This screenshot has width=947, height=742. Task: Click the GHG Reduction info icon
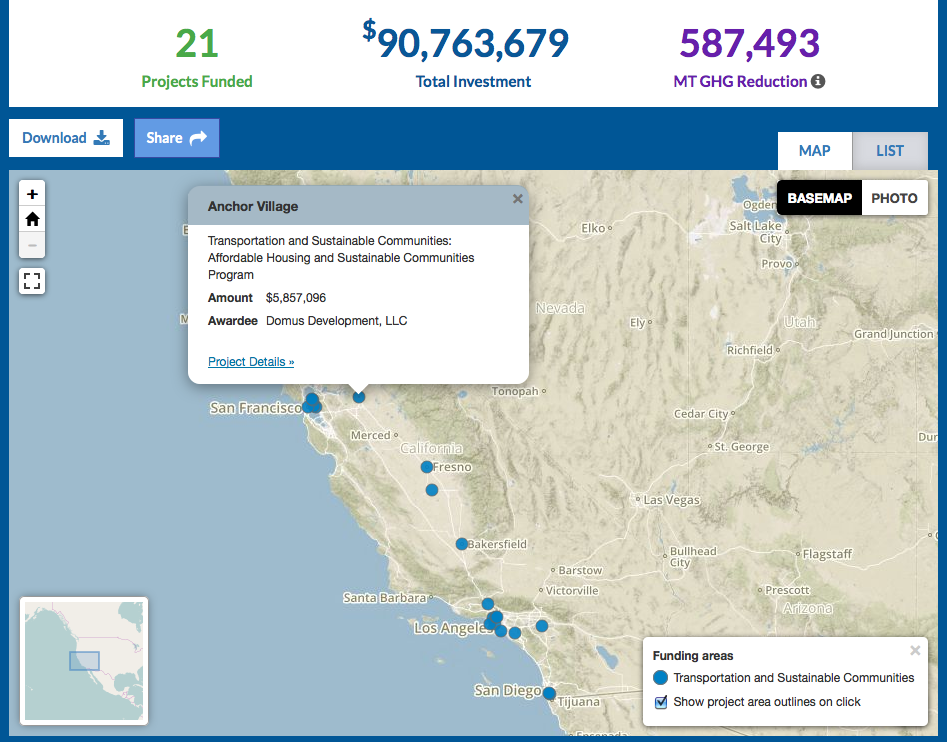pos(818,82)
